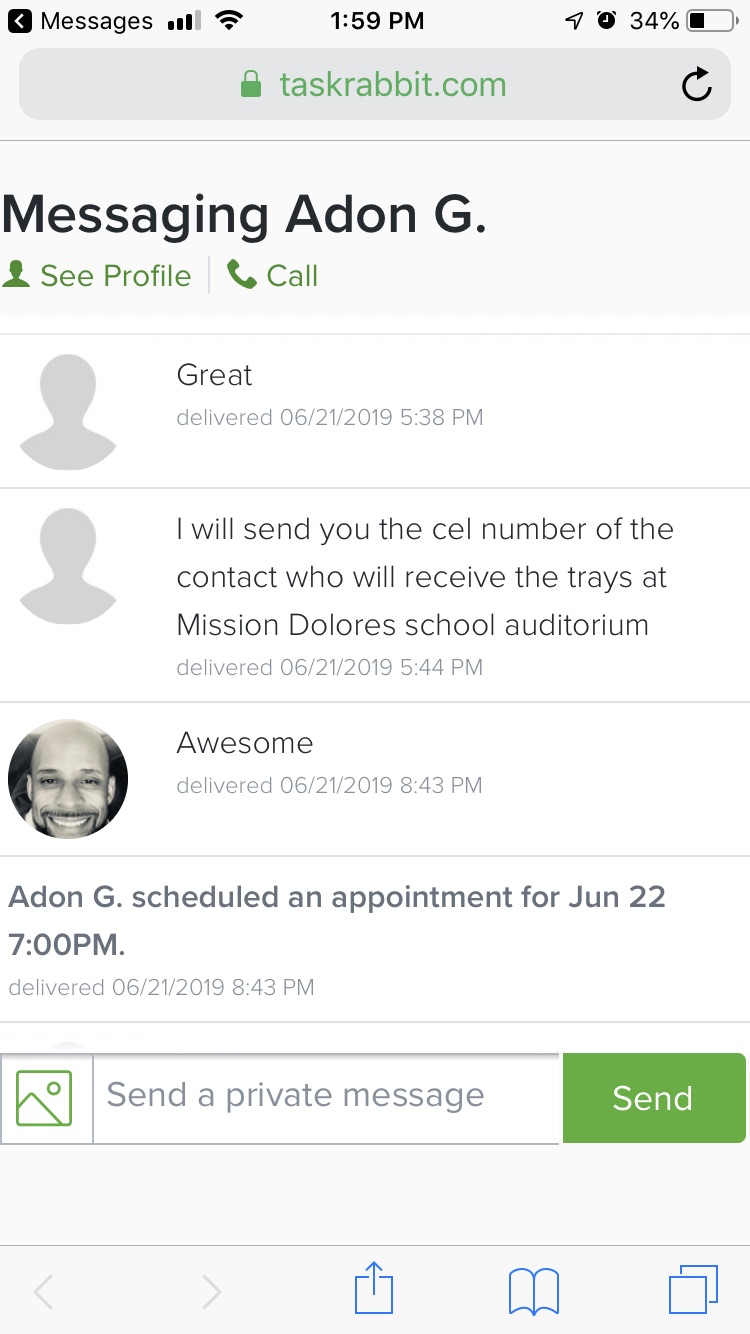Select the "Awesome" message text

pyautogui.click(x=245, y=743)
